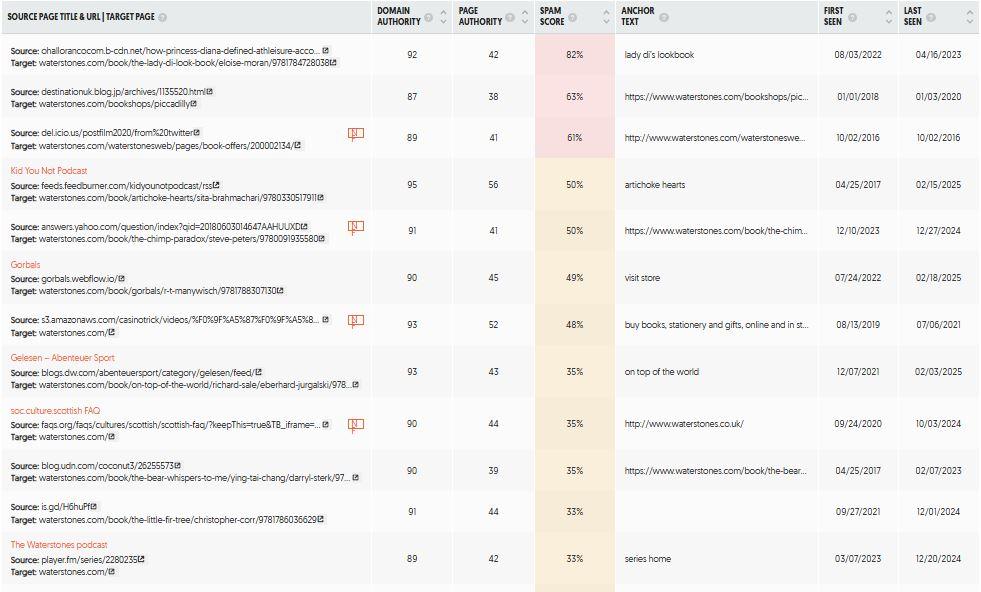The width and height of the screenshot is (981, 592).
Task: Open The Waterstones podcast title link
Action: pyautogui.click(x=59, y=544)
